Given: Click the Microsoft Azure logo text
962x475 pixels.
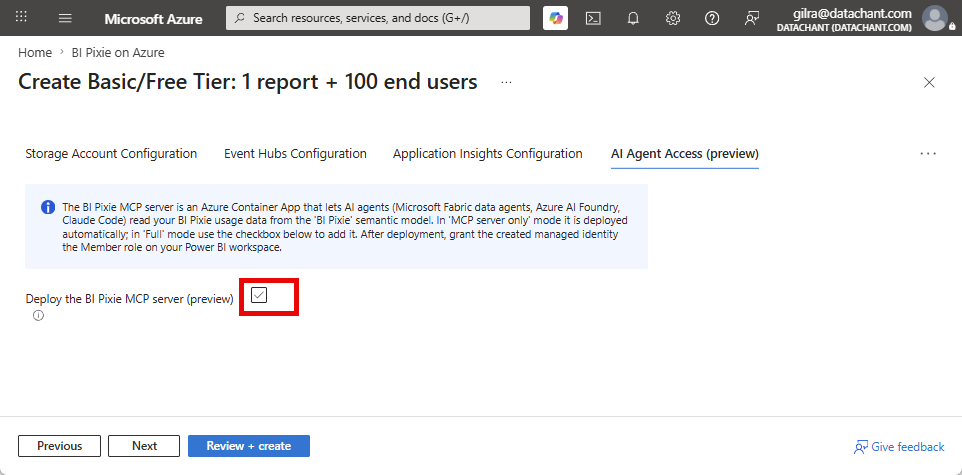Looking at the screenshot, I should point(153,19).
